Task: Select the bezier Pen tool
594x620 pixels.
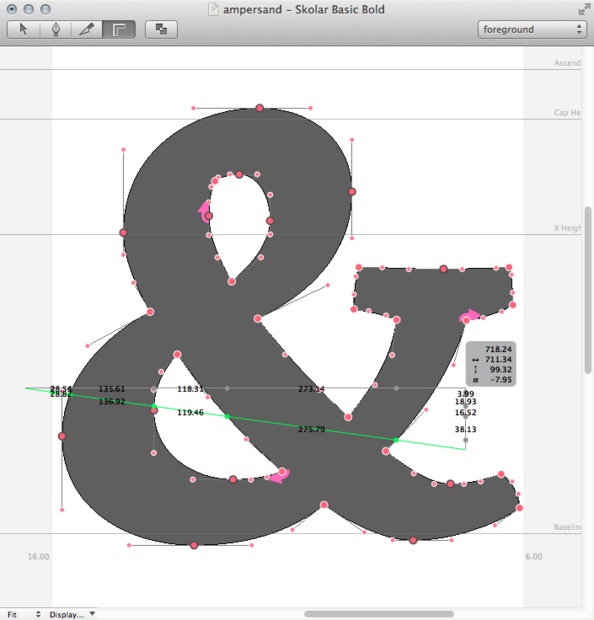Action: [x=56, y=29]
